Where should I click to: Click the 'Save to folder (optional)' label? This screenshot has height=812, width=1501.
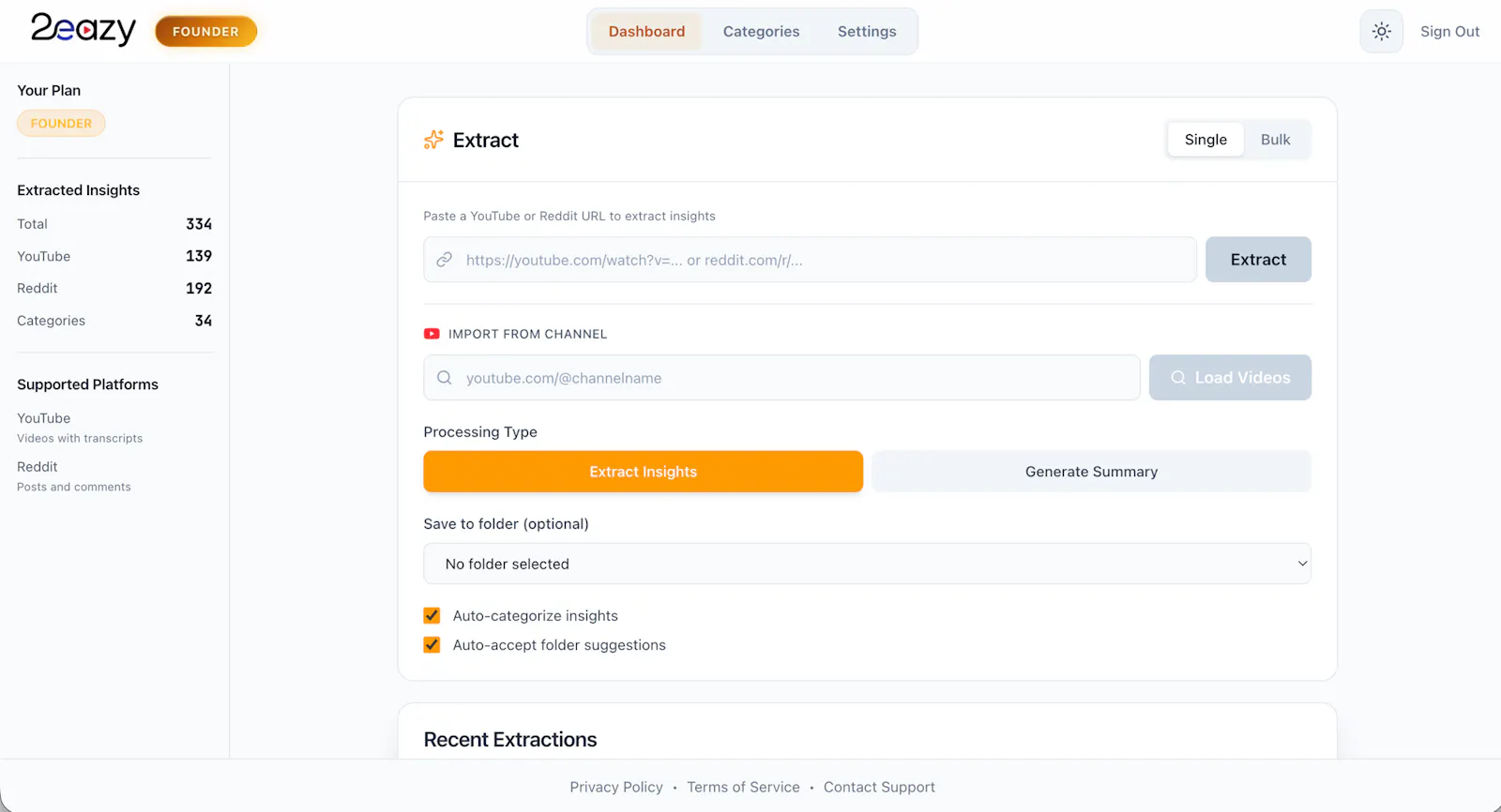coord(506,524)
